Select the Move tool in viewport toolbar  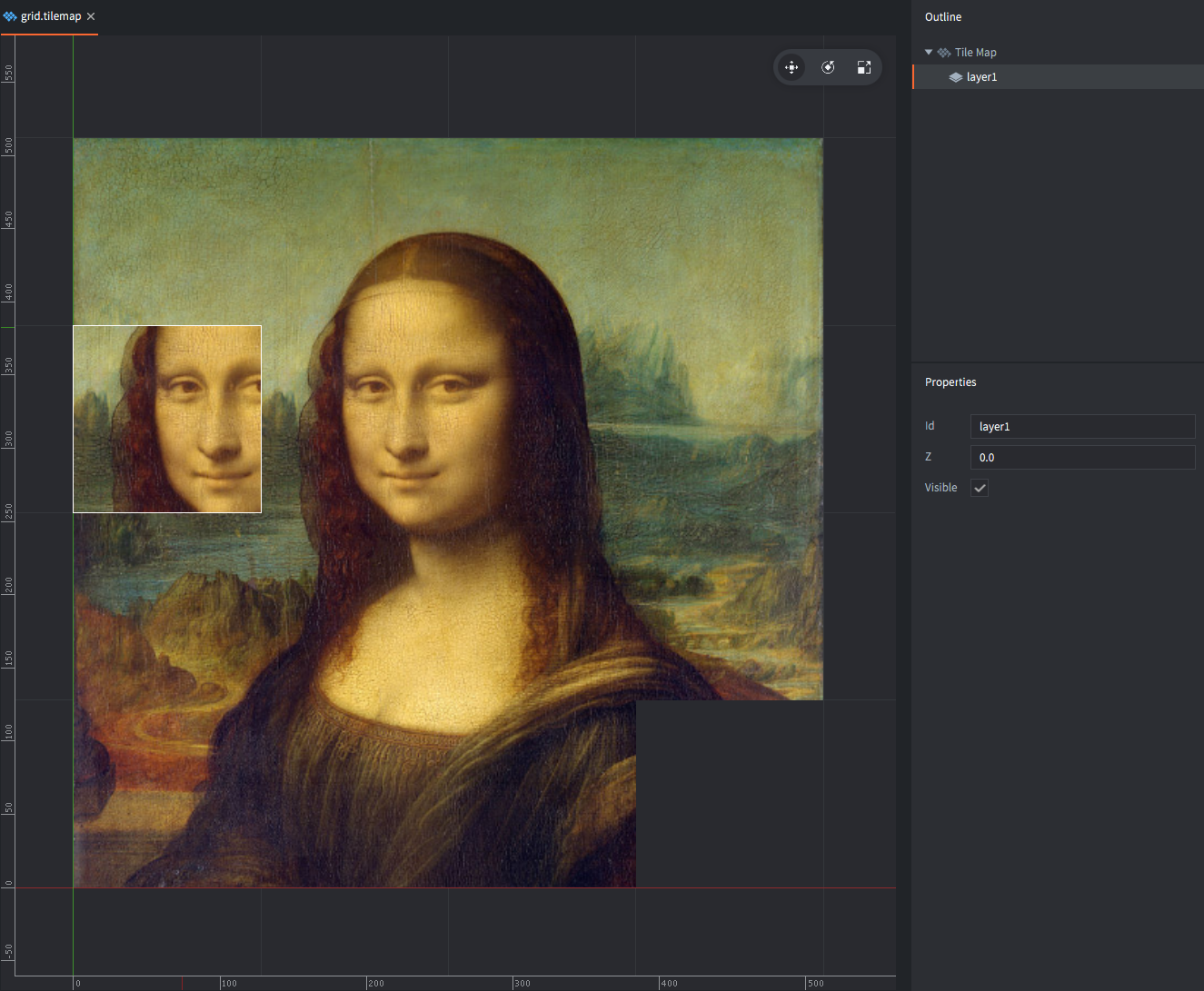point(791,67)
